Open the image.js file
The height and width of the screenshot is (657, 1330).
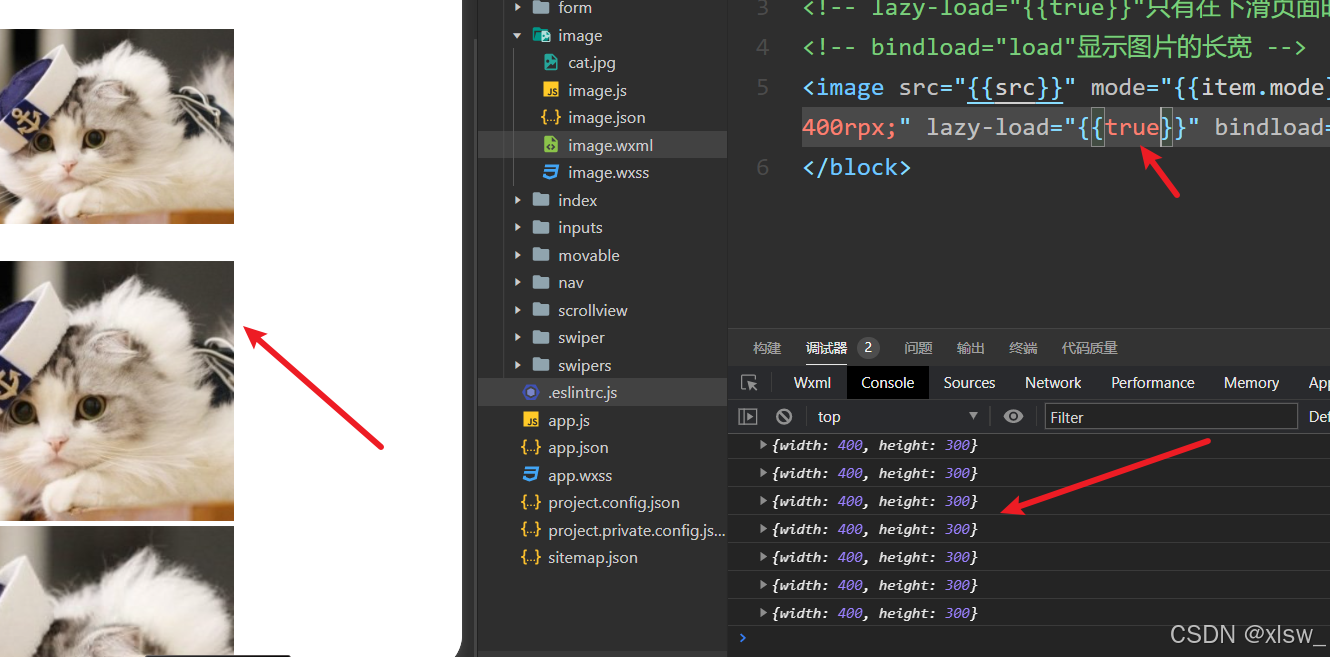coord(597,90)
